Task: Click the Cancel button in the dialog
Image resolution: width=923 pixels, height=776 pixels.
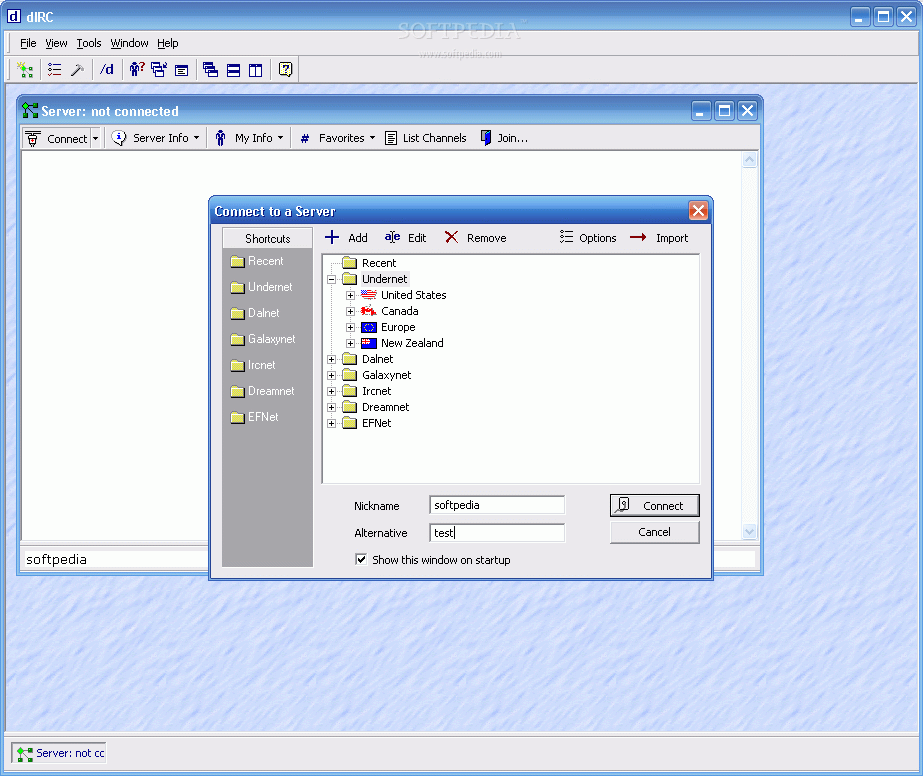Action: point(655,532)
